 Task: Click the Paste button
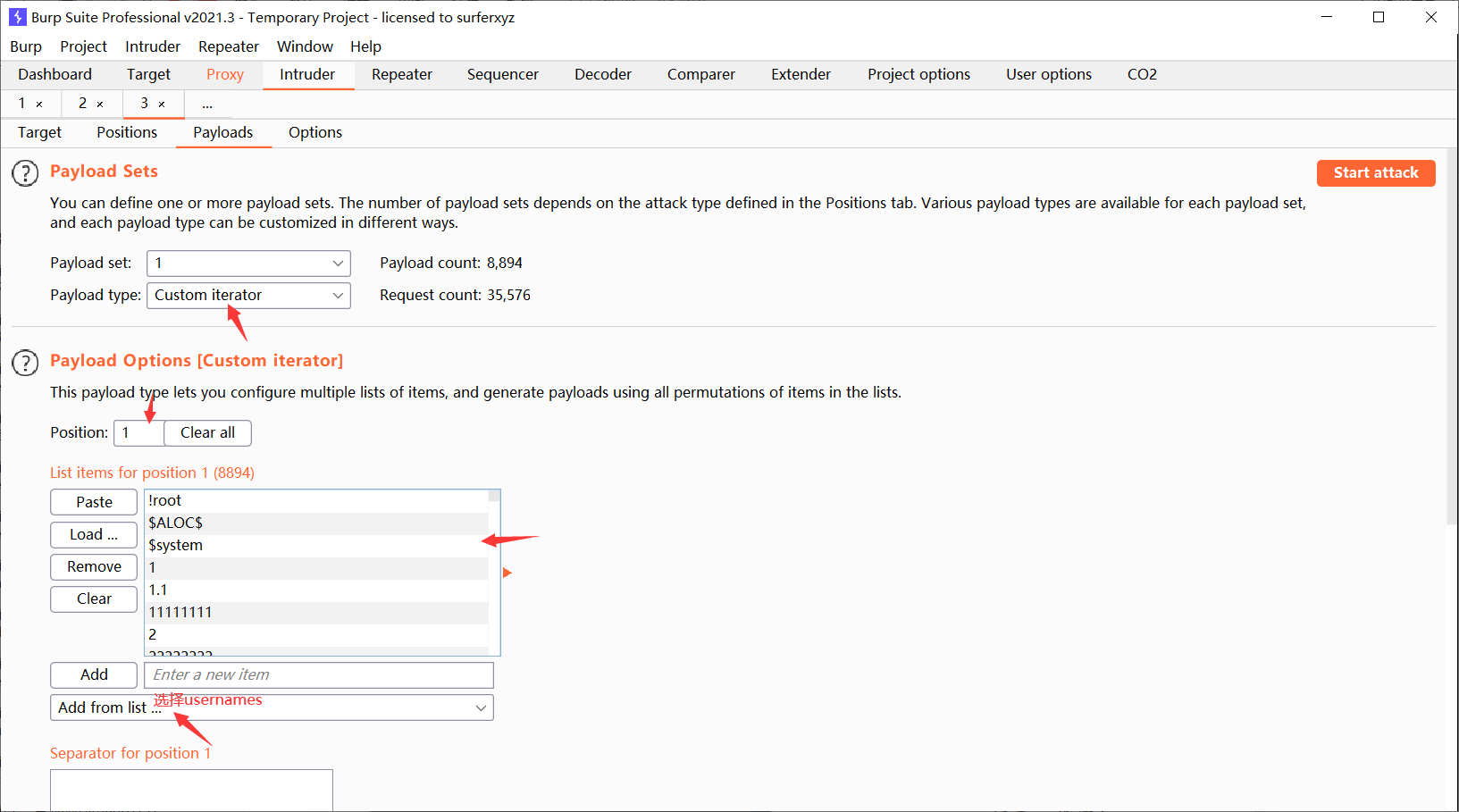94,502
